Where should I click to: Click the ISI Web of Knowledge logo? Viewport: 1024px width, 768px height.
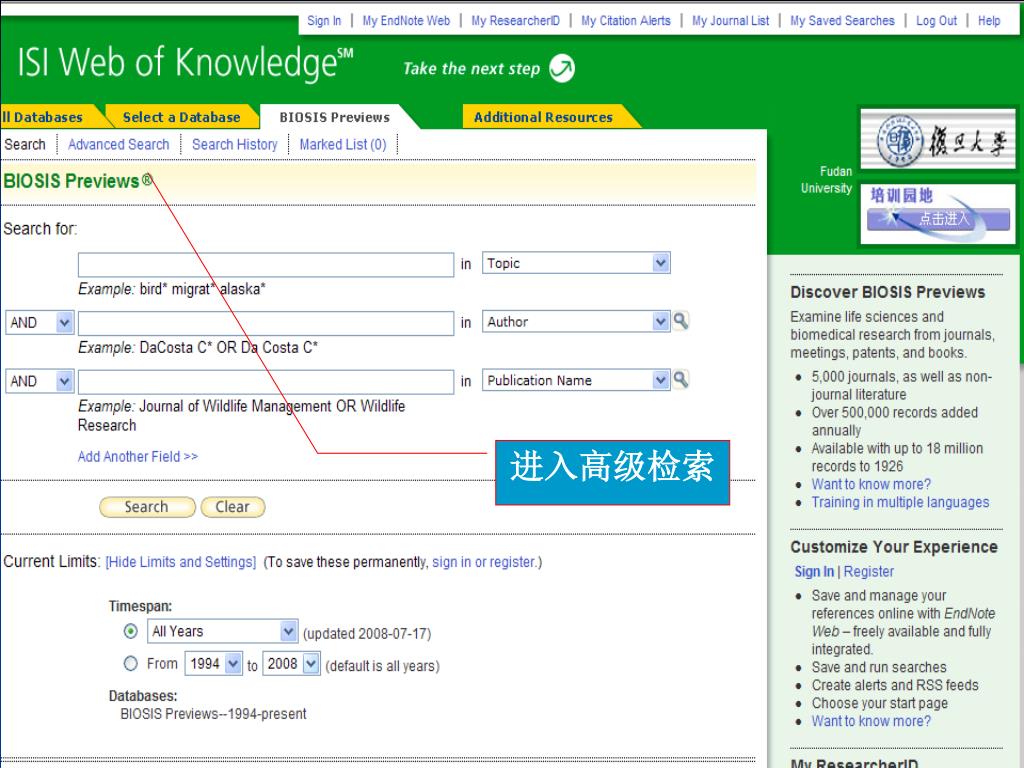pyautogui.click(x=185, y=63)
